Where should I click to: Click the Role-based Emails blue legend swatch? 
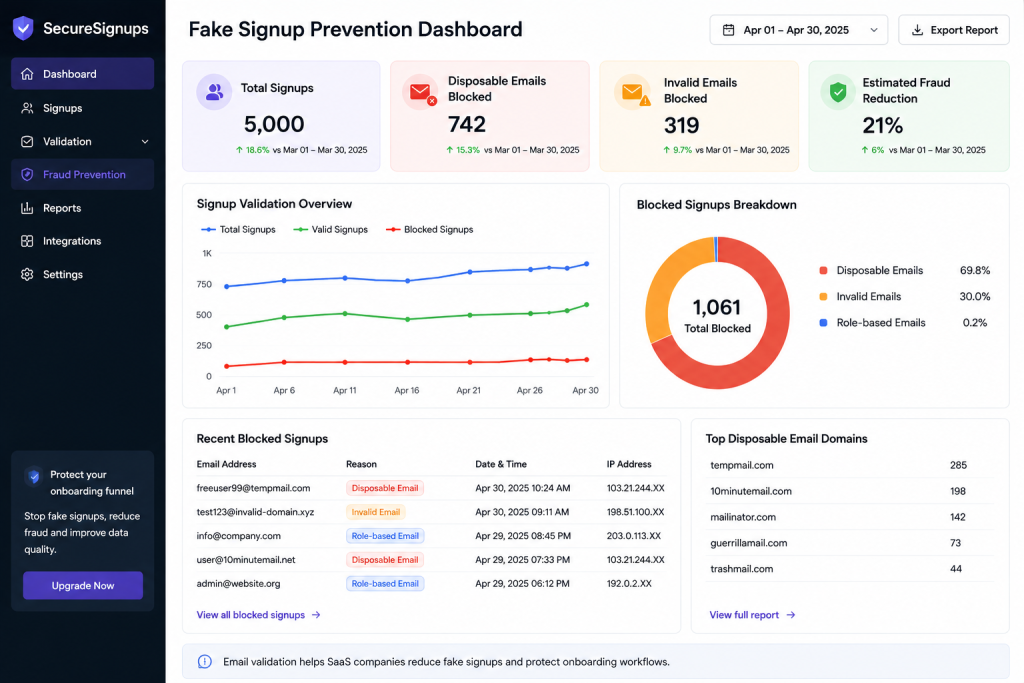[824, 323]
